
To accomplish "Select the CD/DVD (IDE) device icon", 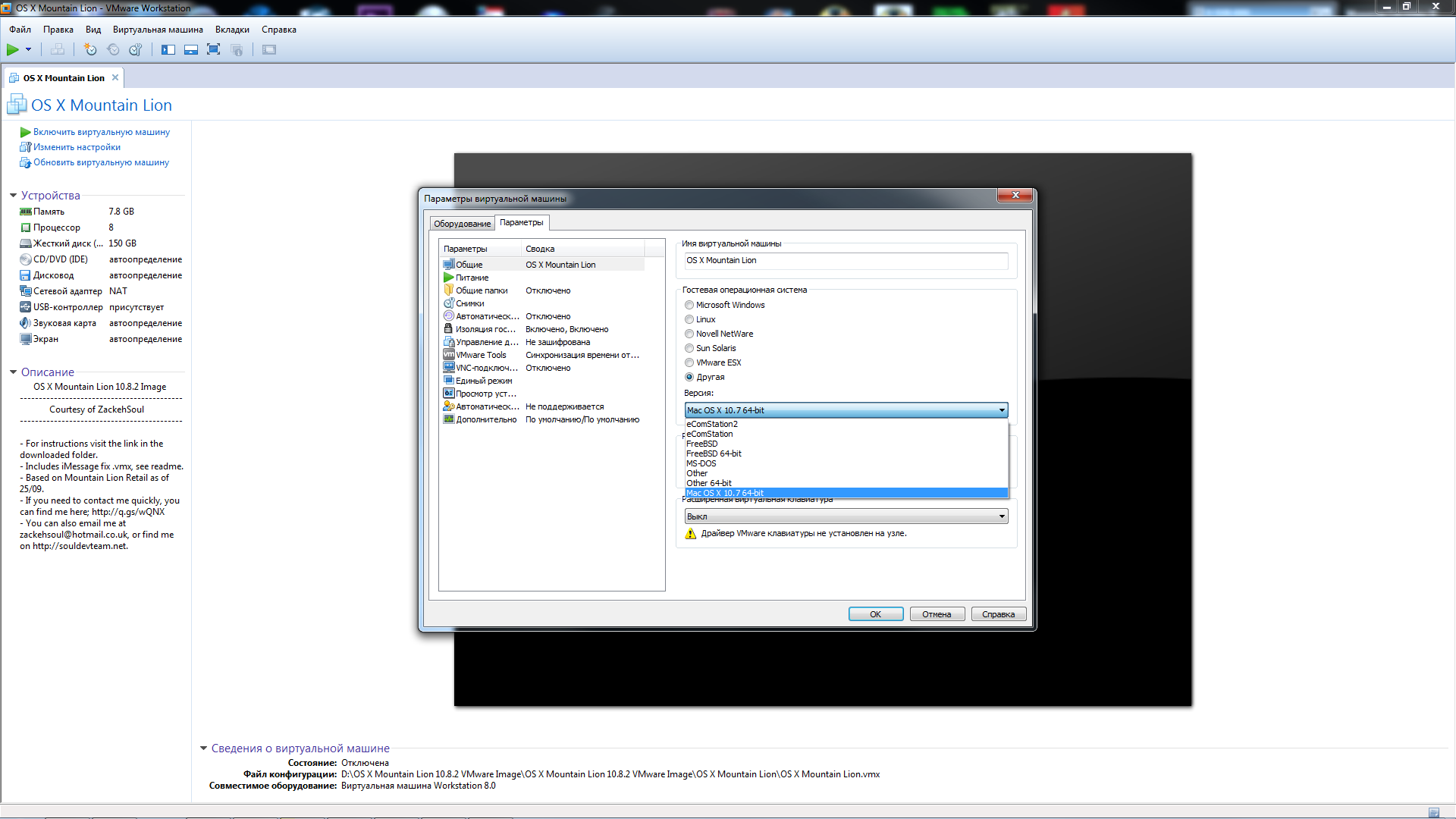I will click(26, 259).
